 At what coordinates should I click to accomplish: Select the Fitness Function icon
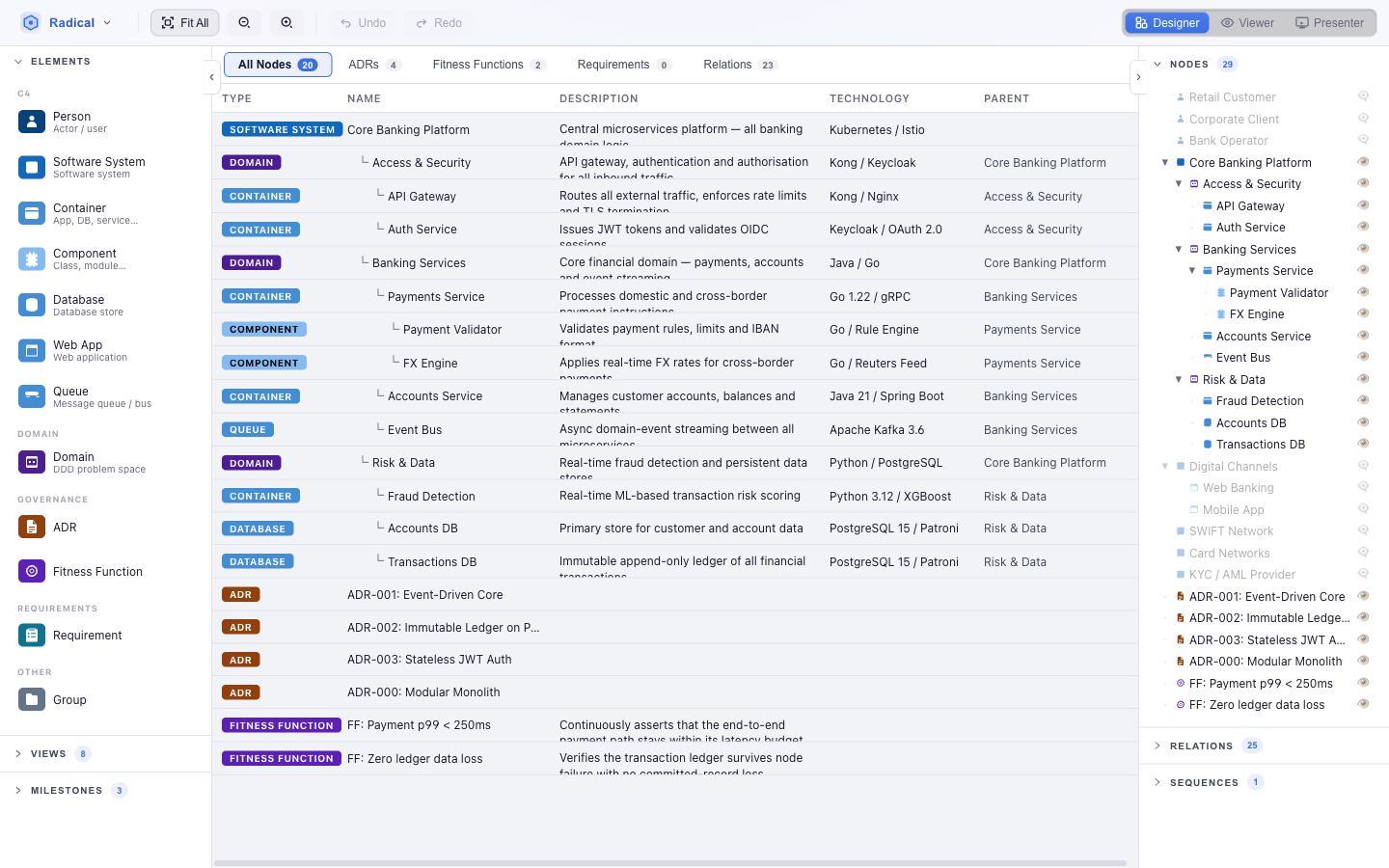click(x=32, y=571)
